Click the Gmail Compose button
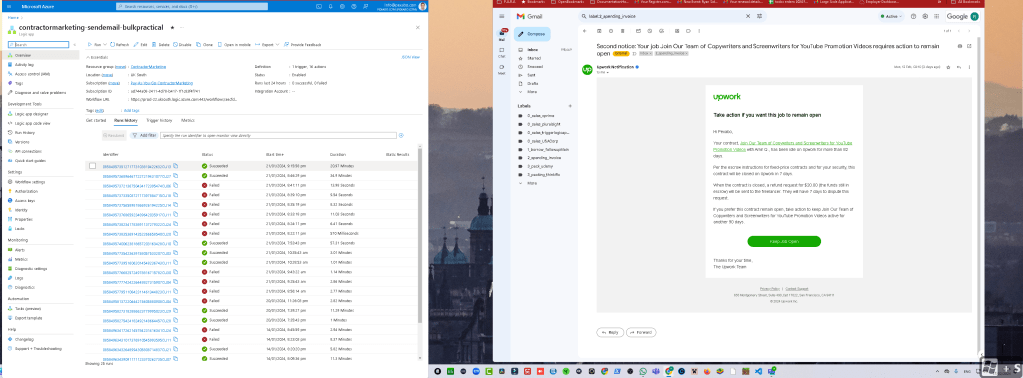Screen dimensions: 1023x378 click(x=532, y=34)
